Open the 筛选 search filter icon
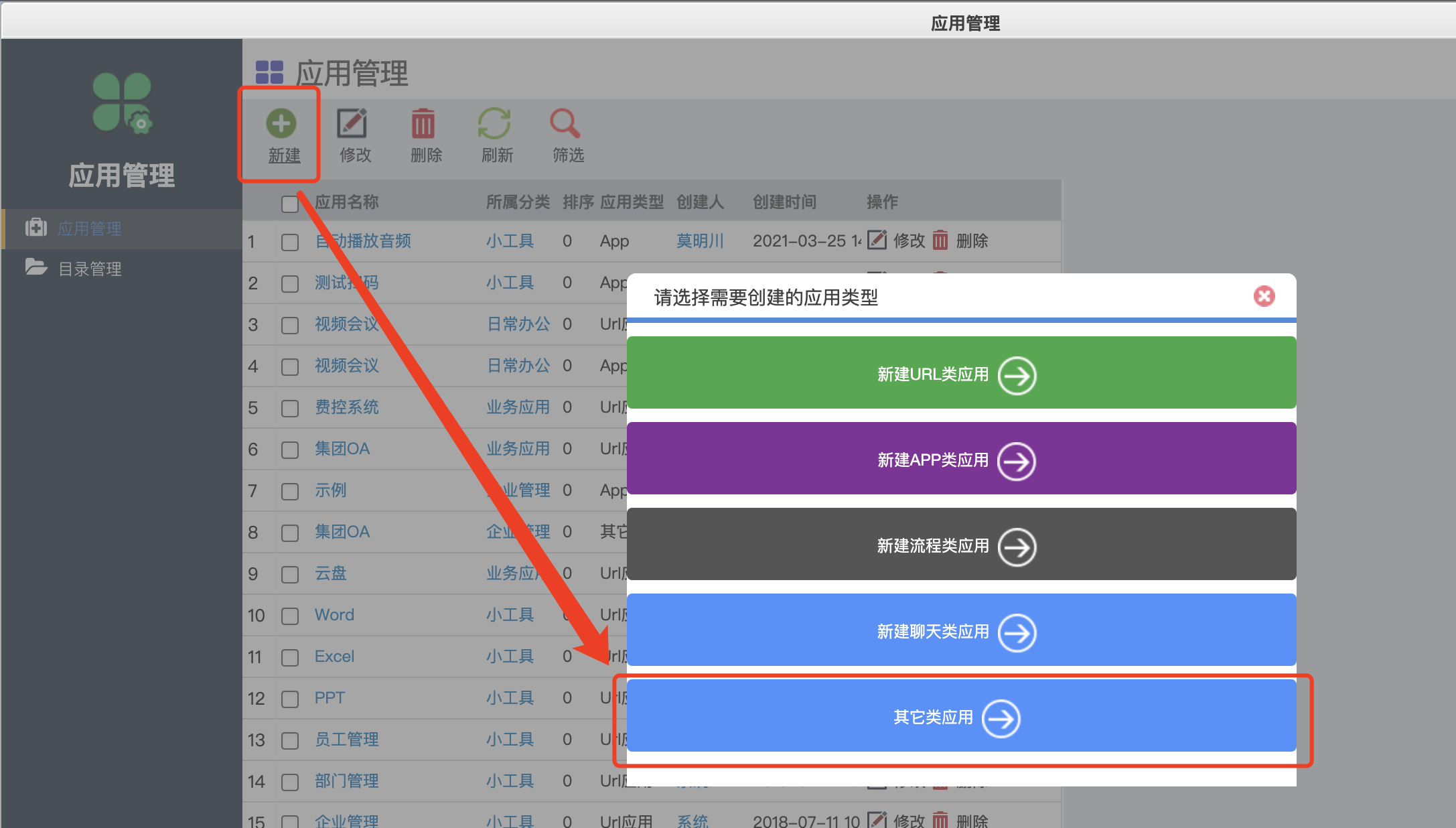This screenshot has height=828, width=1456. click(565, 124)
